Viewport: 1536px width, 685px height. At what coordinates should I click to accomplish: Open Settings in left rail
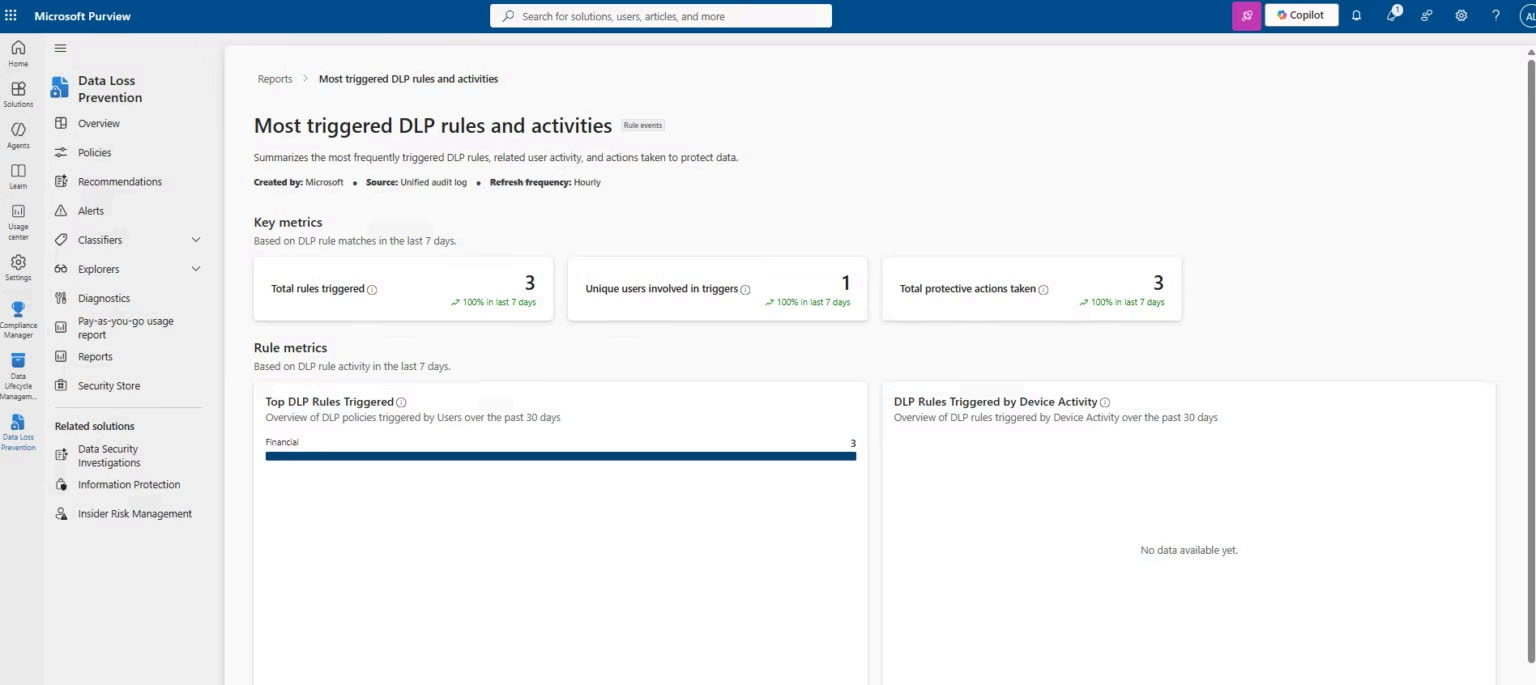coord(18,268)
